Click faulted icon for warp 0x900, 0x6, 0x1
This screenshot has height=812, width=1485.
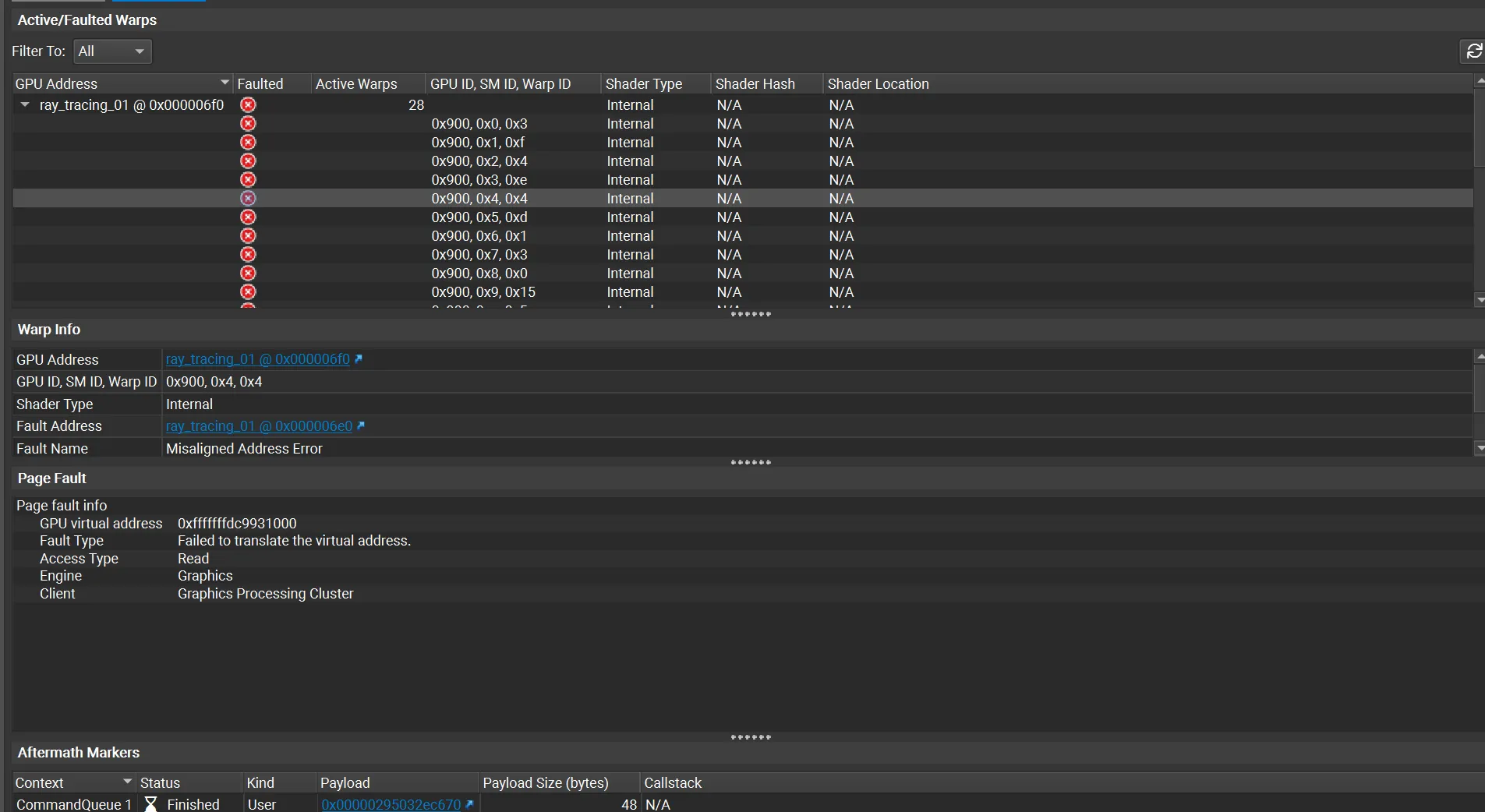point(248,235)
